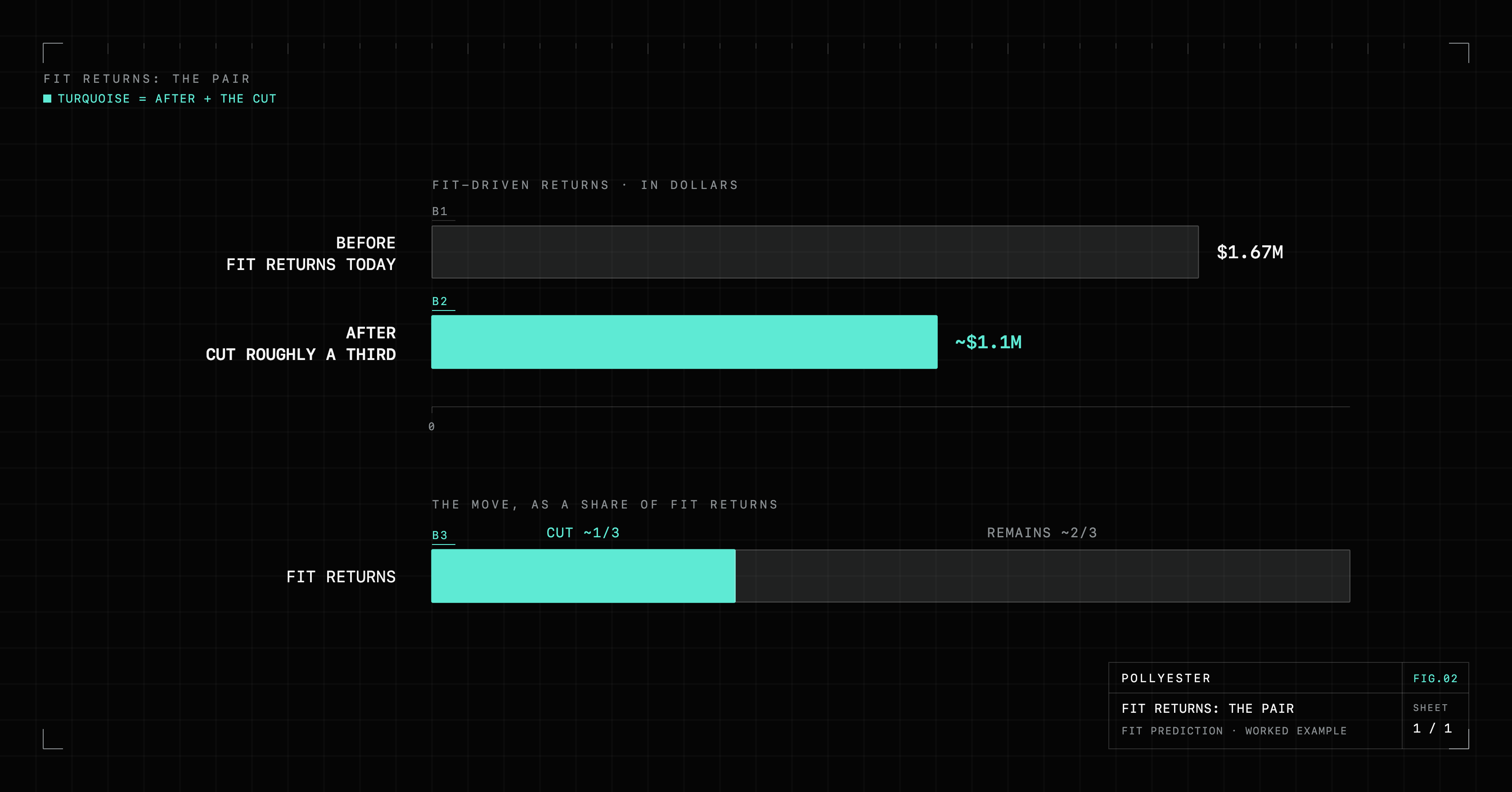
Task: Click the $1.67M value label
Action: [x=1250, y=252]
